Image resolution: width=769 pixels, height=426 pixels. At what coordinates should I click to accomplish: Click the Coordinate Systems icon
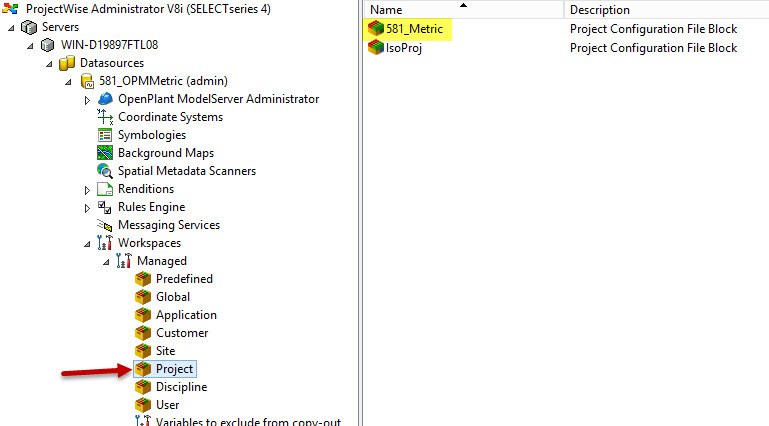[x=106, y=117]
